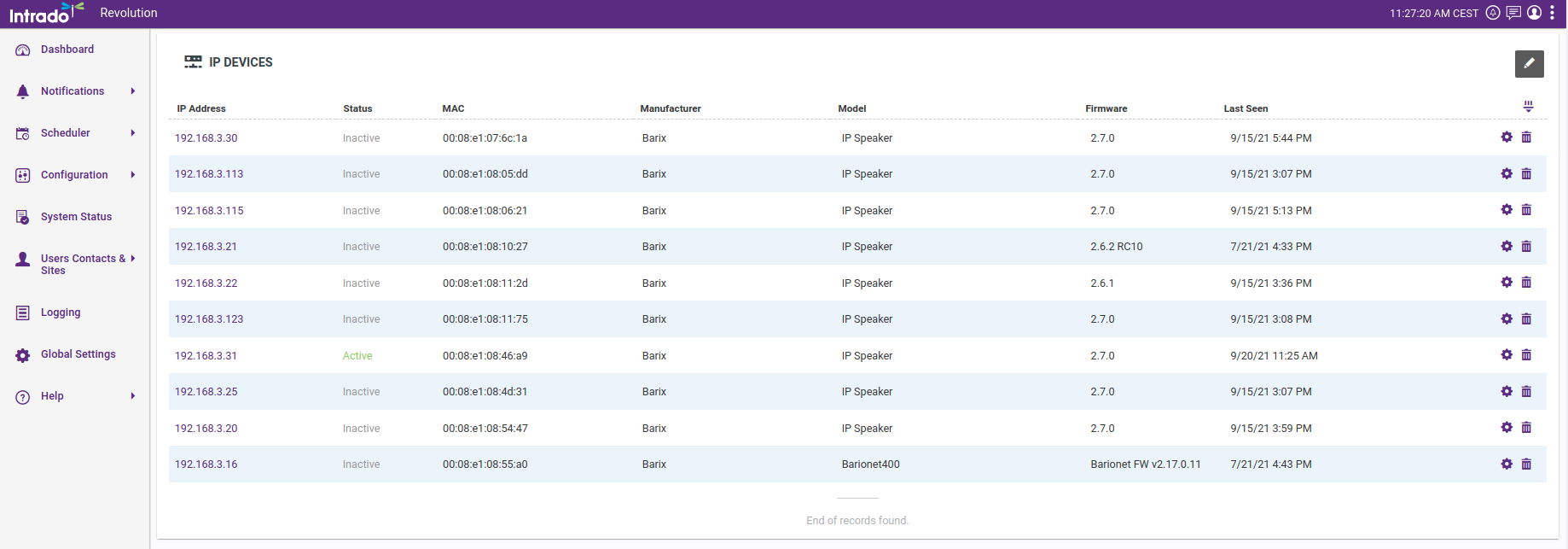Expand the Notifications submenu arrow
Screen dimensions: 1568x549
pos(133,91)
